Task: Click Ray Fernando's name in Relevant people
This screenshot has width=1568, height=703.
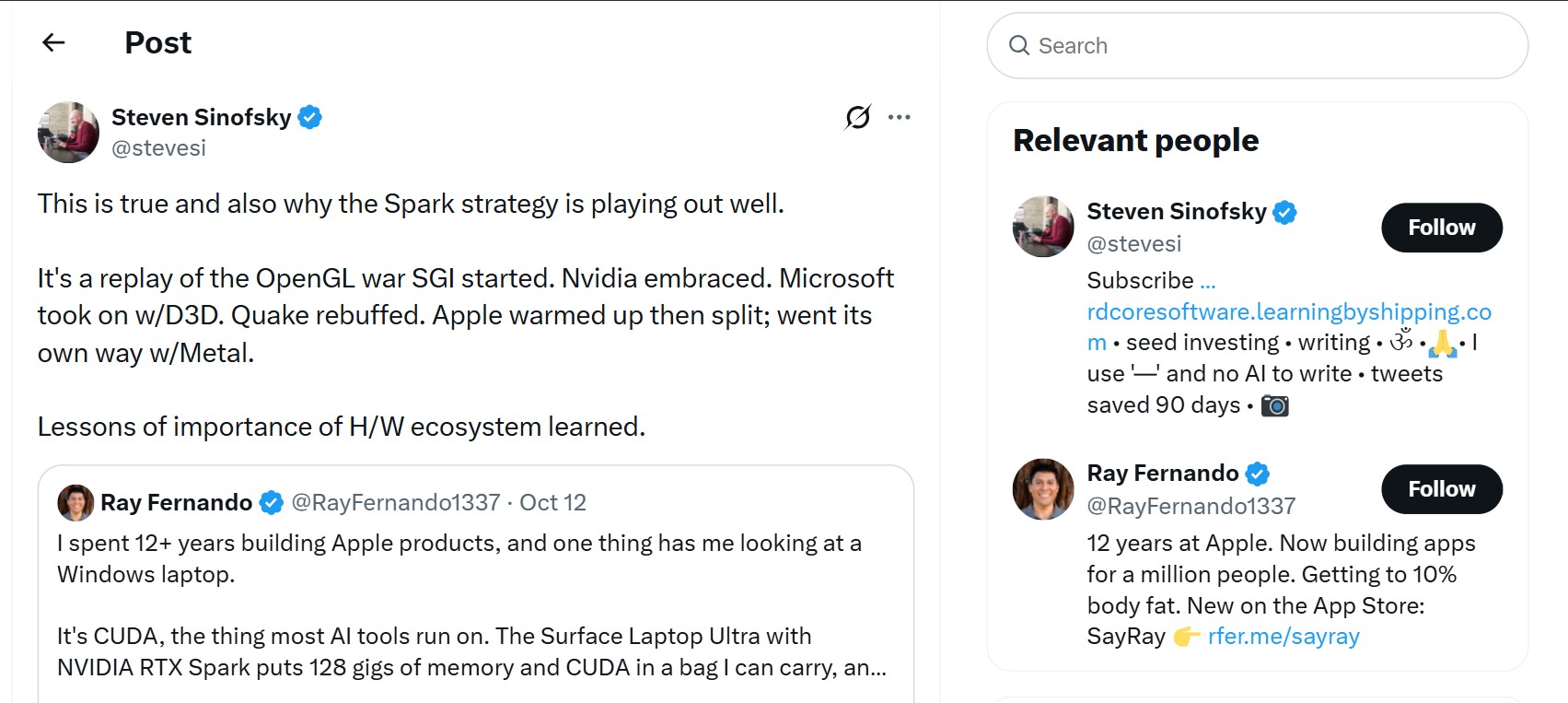Action: 1163,474
